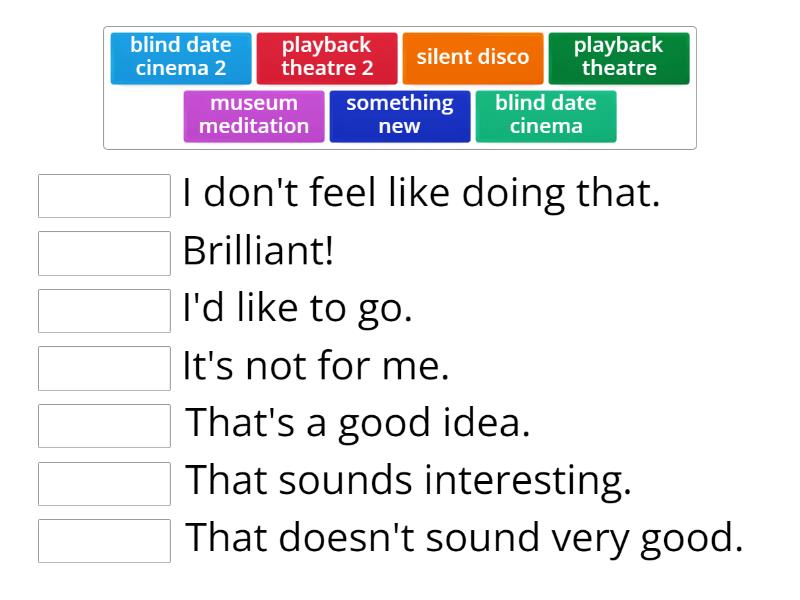Select the red 'playback theatre 2' tile
The height and width of the screenshot is (600, 800).
pos(327,58)
